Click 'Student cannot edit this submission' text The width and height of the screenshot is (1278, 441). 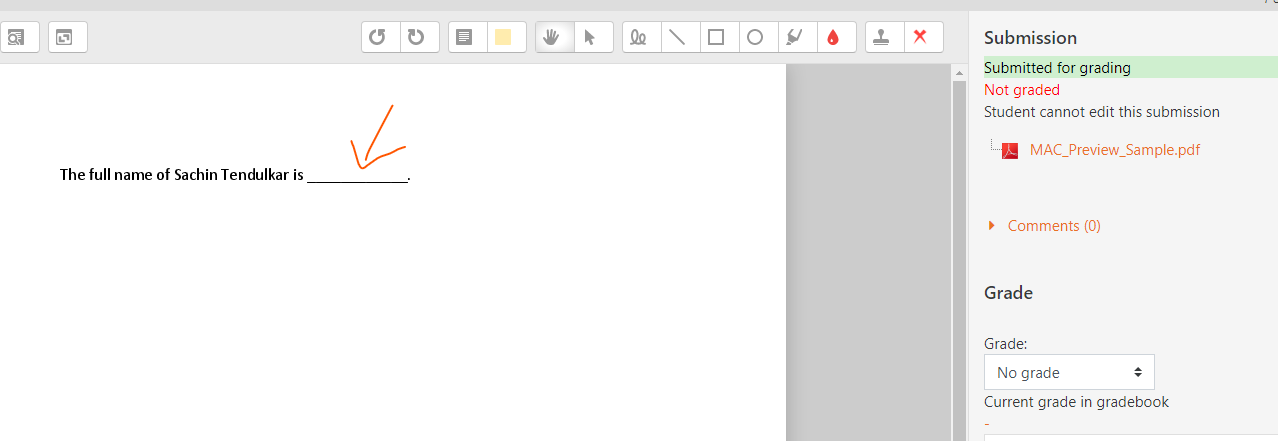1102,112
